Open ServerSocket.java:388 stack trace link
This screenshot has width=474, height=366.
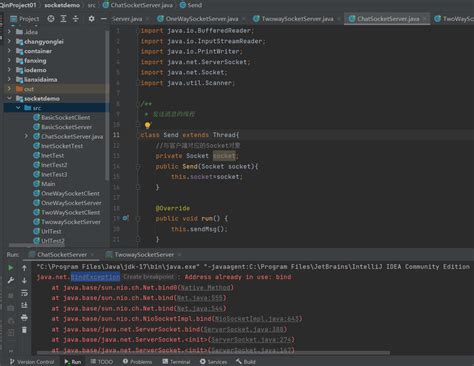click(x=243, y=329)
